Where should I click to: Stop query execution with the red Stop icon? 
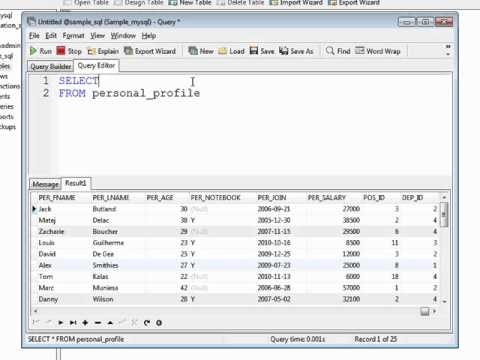pyautogui.click(x=69, y=51)
